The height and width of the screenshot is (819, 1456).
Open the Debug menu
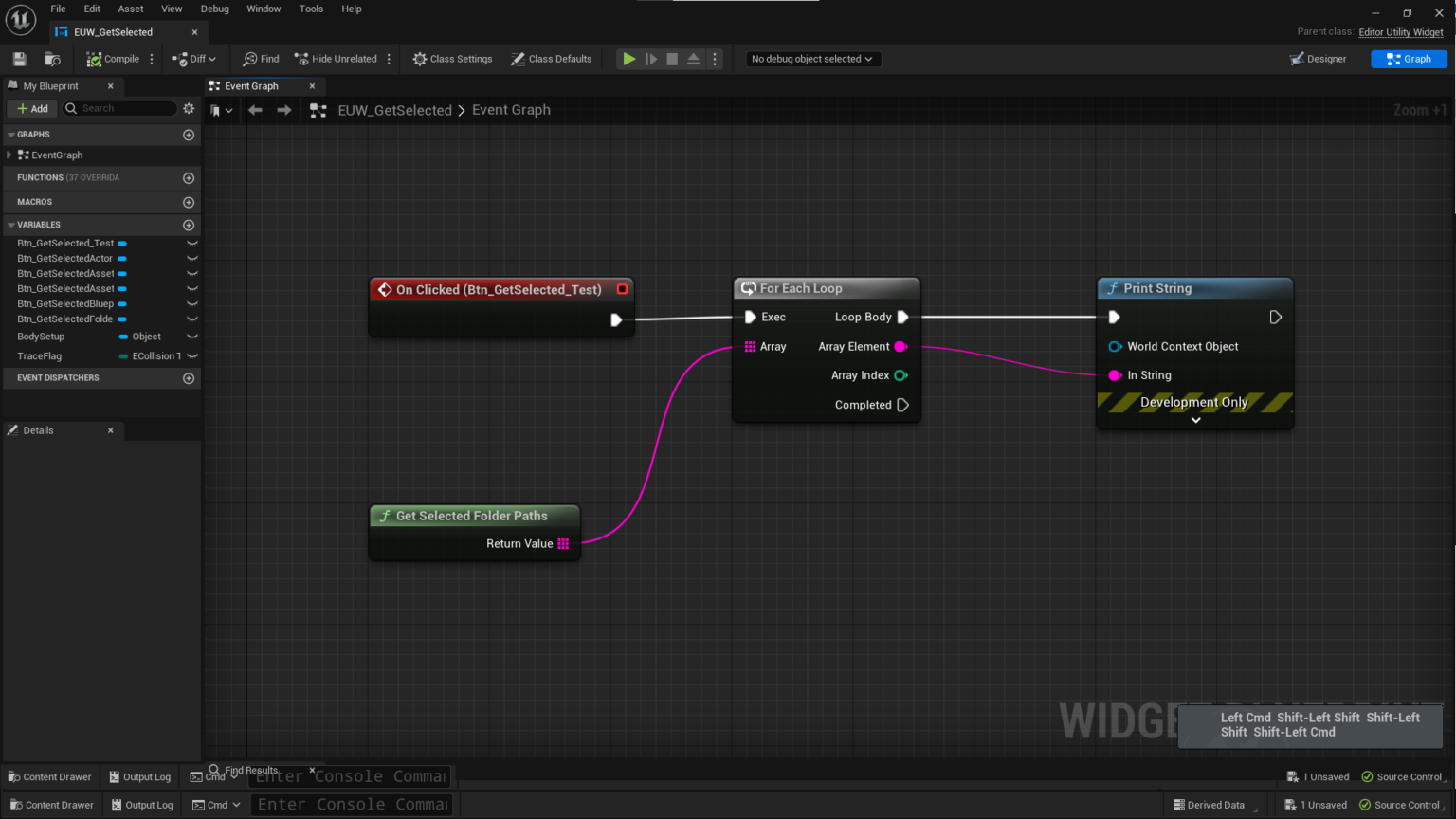(214, 9)
